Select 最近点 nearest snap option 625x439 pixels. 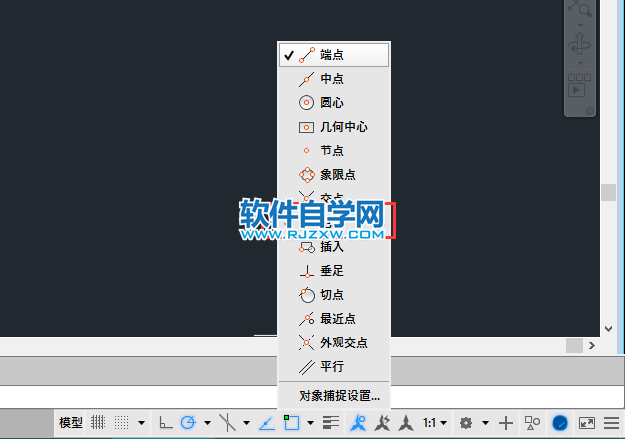click(x=334, y=319)
